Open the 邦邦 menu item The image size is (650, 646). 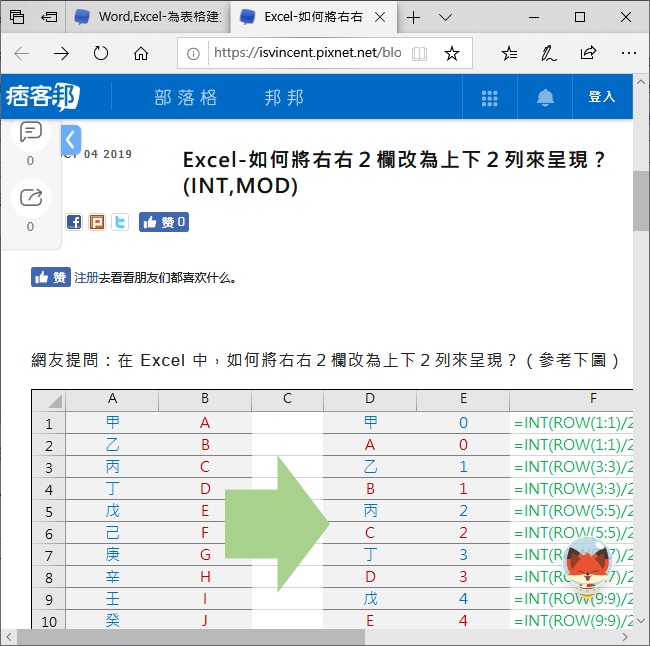[x=284, y=98]
